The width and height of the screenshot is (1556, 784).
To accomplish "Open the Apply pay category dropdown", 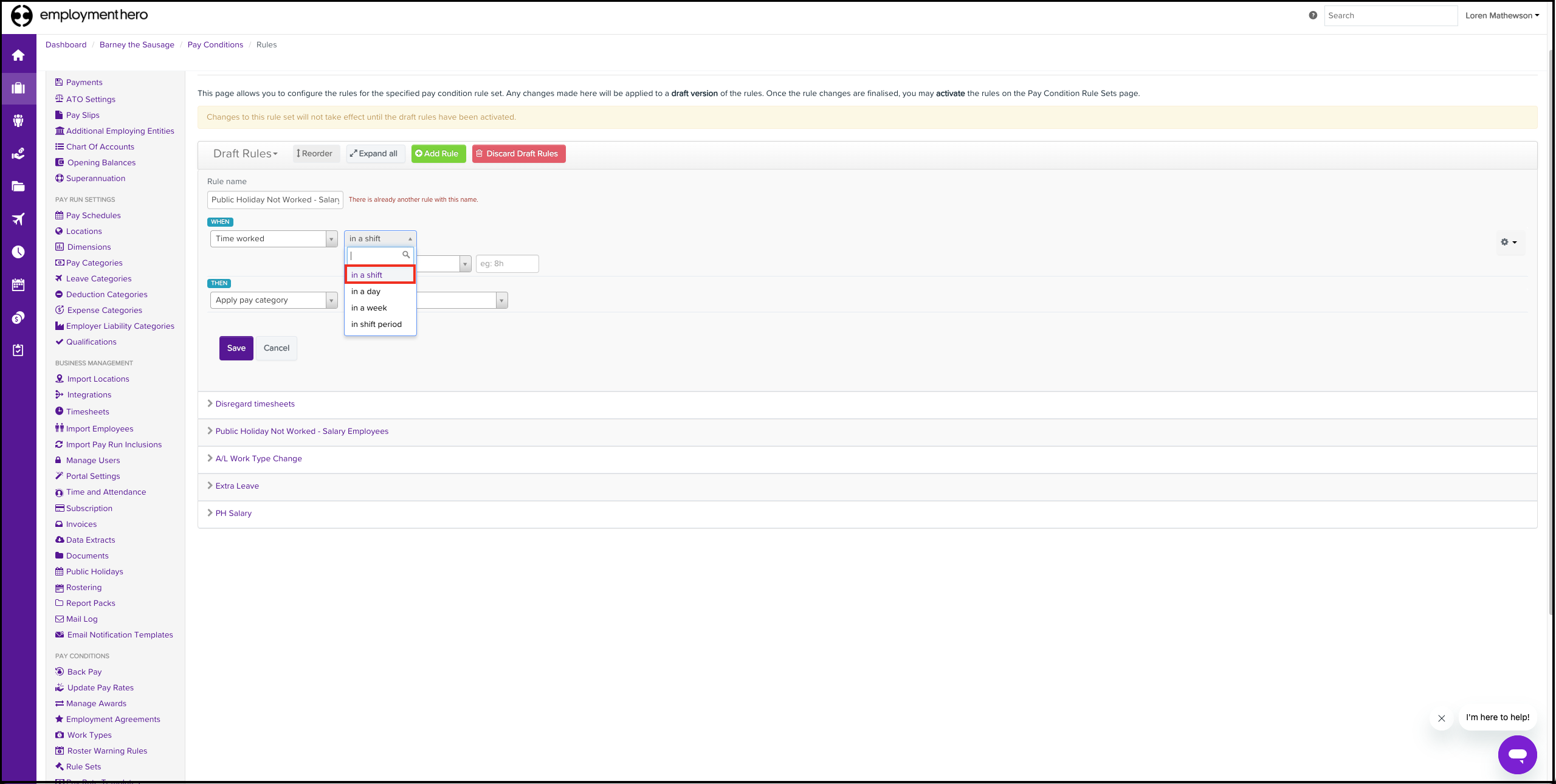I will click(x=274, y=300).
